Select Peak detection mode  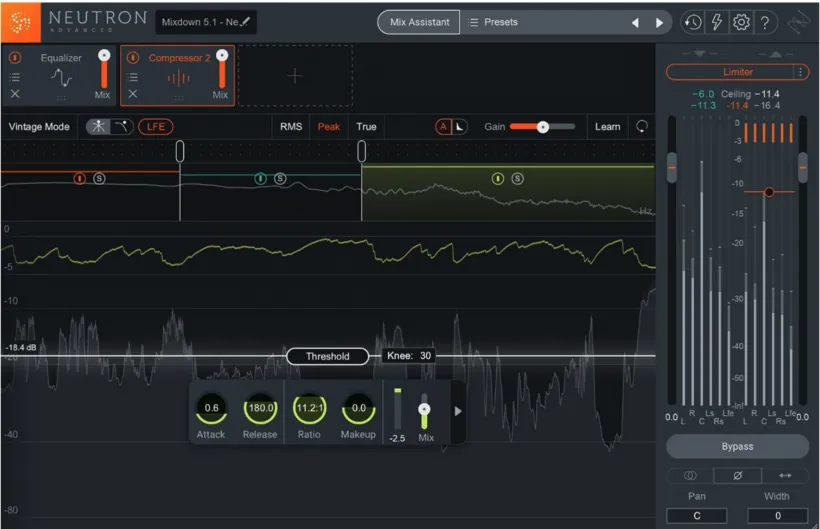(x=328, y=126)
